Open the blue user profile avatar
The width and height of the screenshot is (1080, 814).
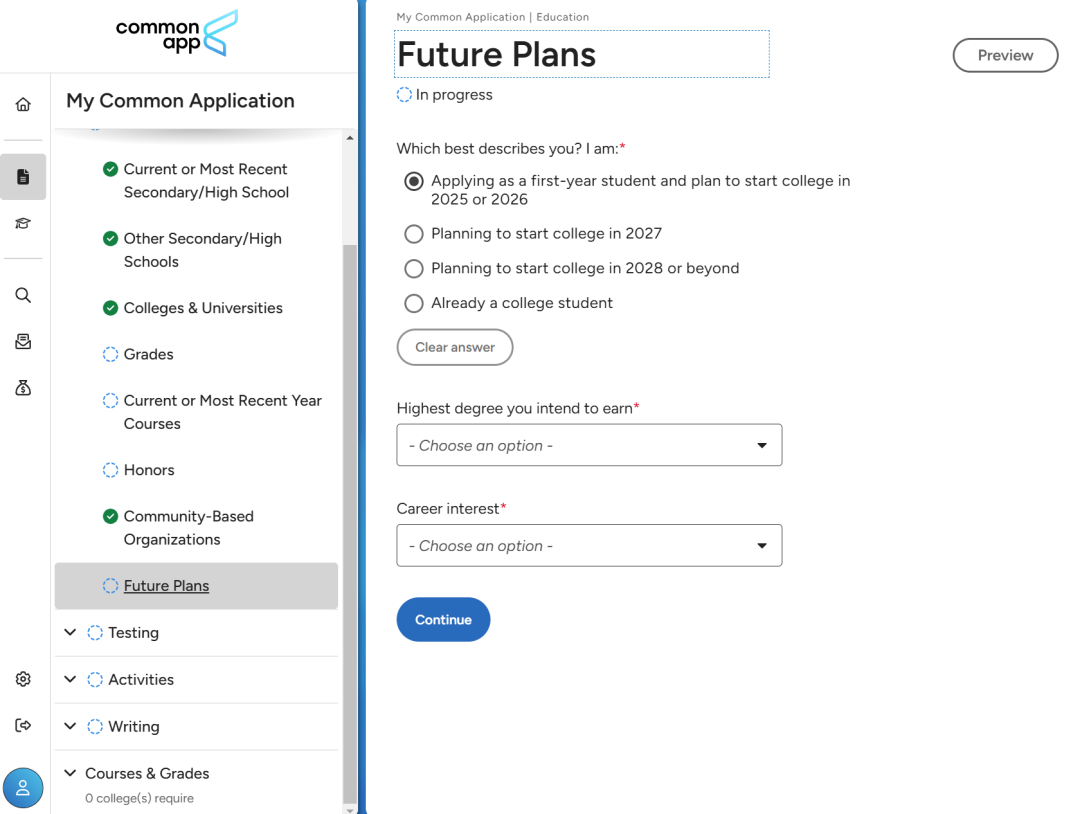pyautogui.click(x=23, y=788)
